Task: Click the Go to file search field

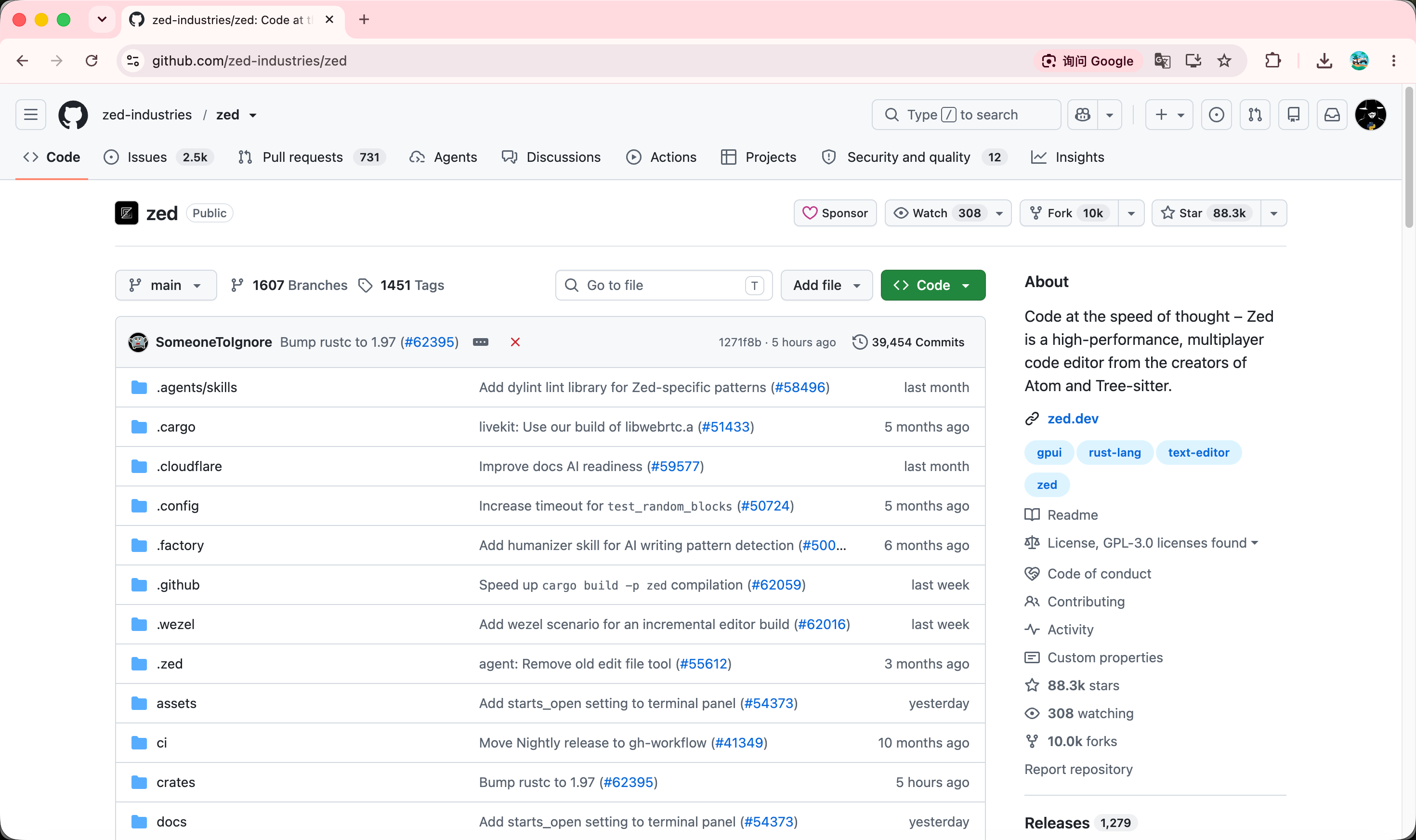Action: pos(664,285)
